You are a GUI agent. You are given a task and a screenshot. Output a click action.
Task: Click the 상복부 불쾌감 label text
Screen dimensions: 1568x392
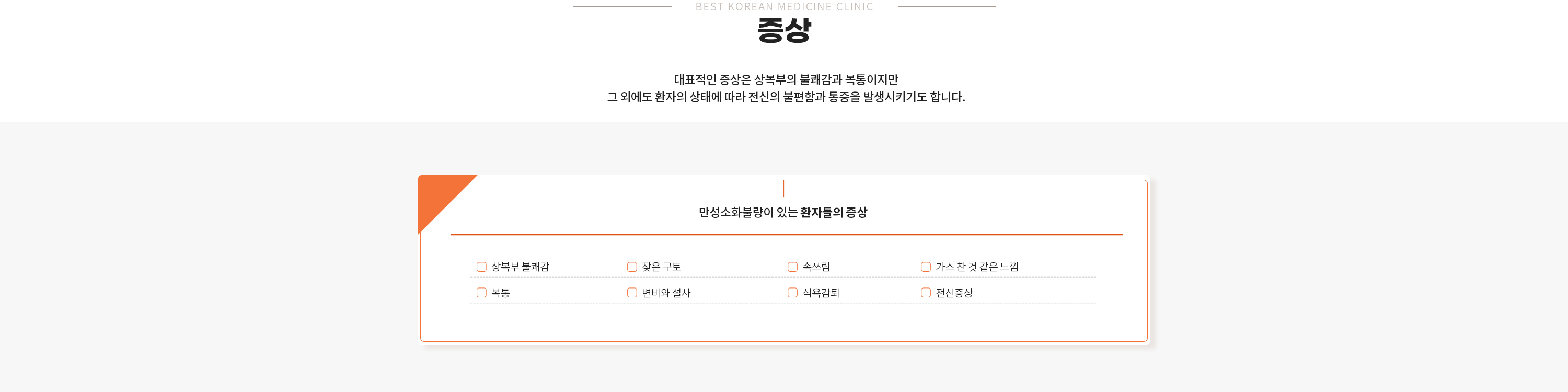pyautogui.click(x=521, y=267)
